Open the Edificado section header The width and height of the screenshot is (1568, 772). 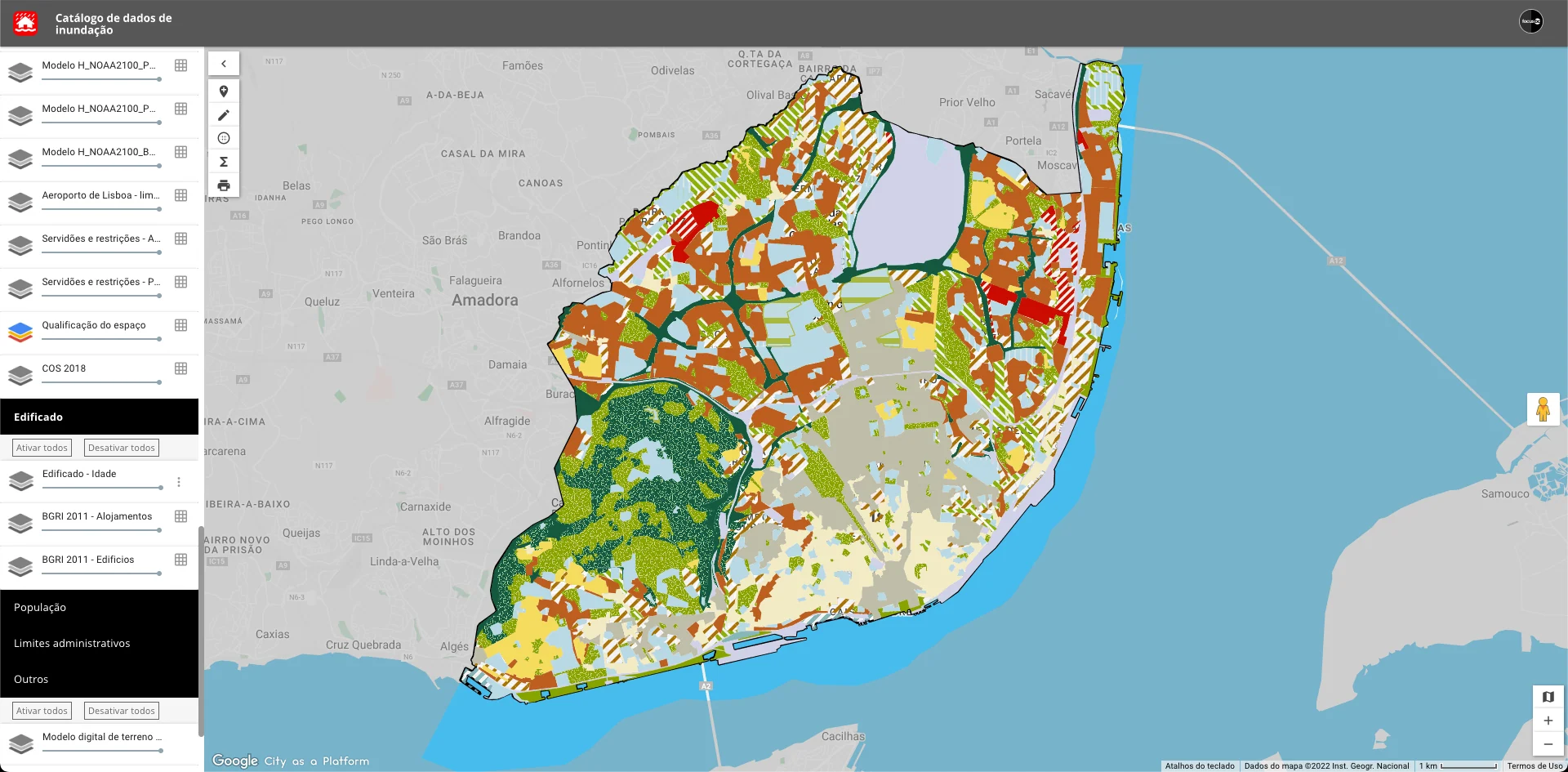(38, 417)
